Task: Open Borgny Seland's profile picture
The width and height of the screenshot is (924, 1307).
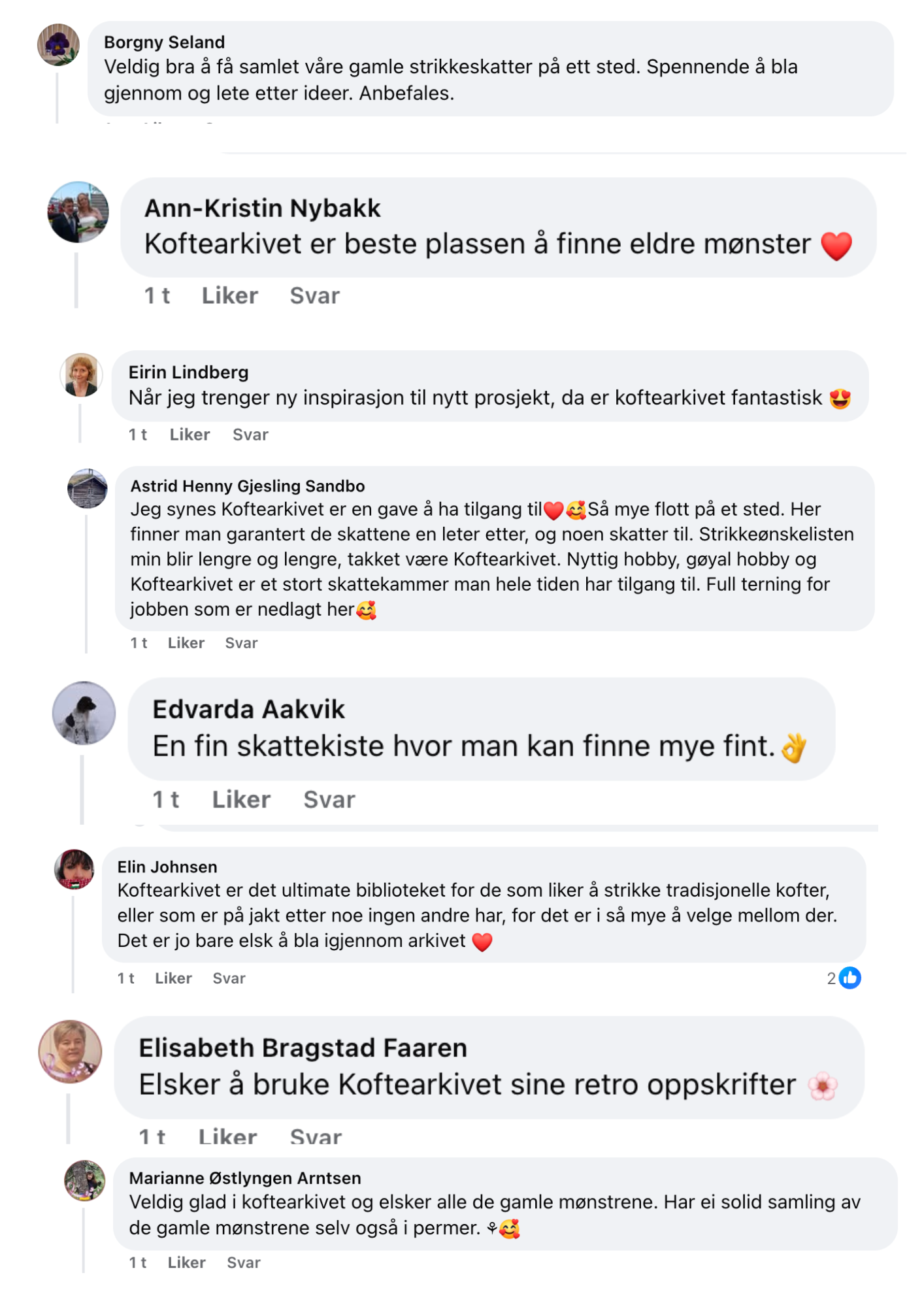Action: 58,45
